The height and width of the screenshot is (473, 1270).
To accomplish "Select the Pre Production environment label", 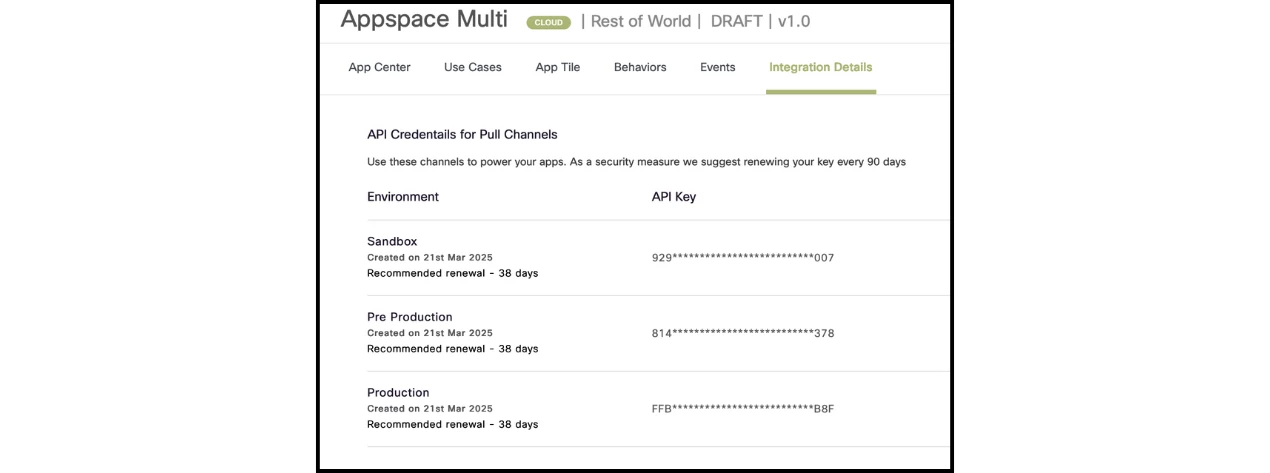I will (x=410, y=317).
